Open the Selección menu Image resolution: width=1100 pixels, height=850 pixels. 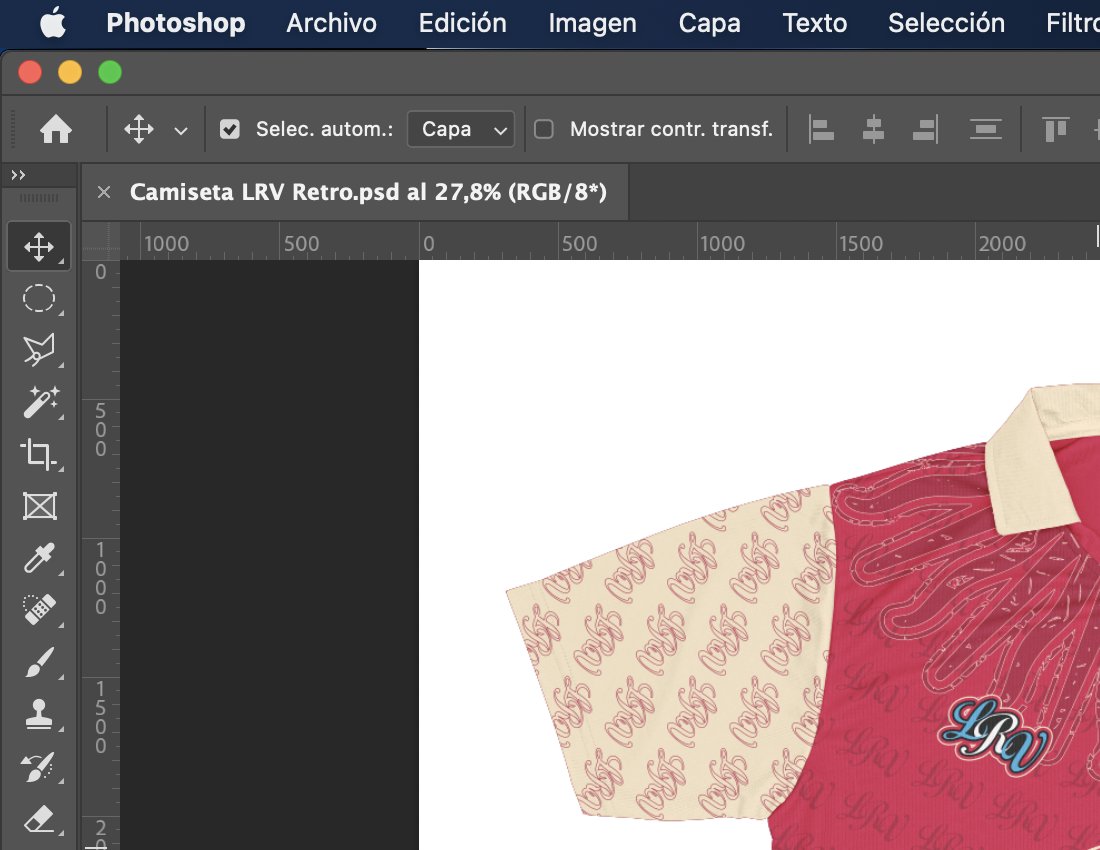(x=946, y=23)
